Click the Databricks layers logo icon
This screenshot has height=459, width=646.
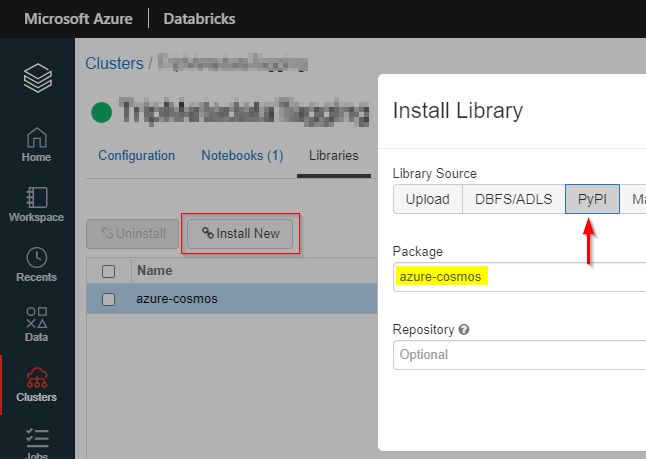37,78
